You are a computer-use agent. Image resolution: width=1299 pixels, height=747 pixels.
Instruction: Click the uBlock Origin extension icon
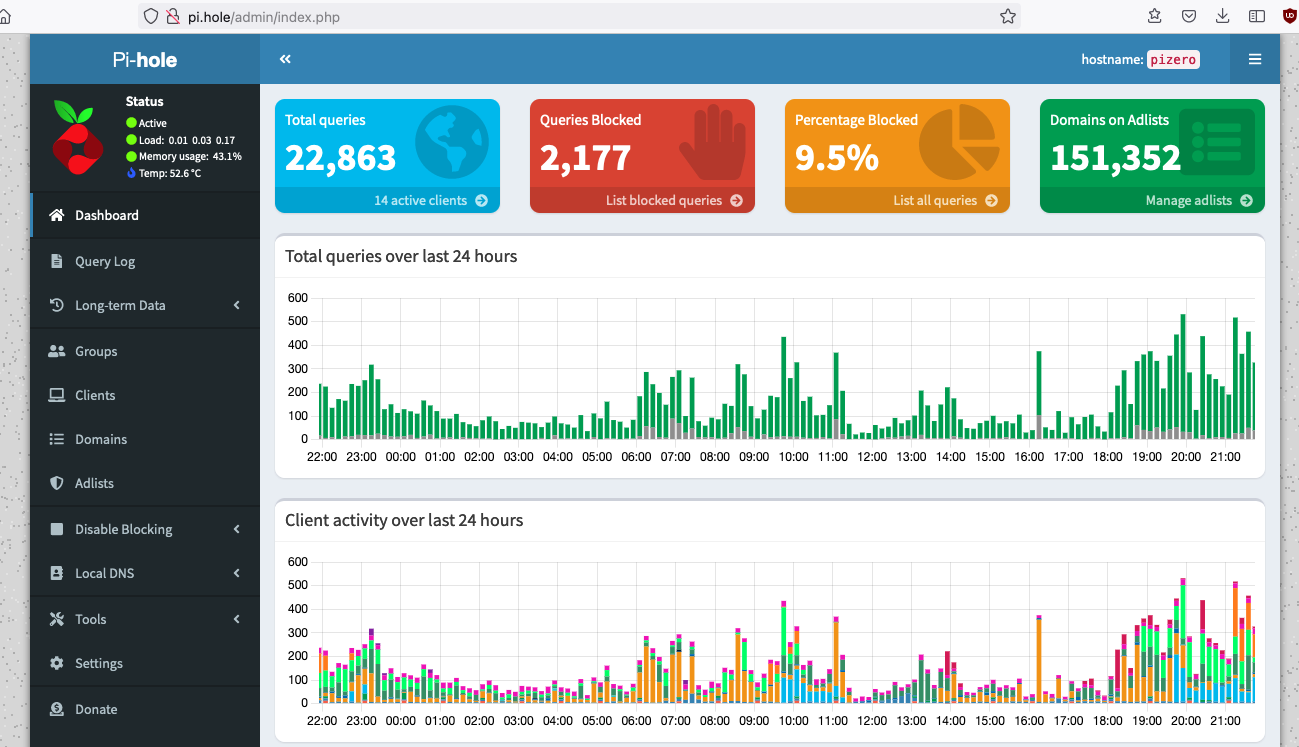(x=1289, y=16)
